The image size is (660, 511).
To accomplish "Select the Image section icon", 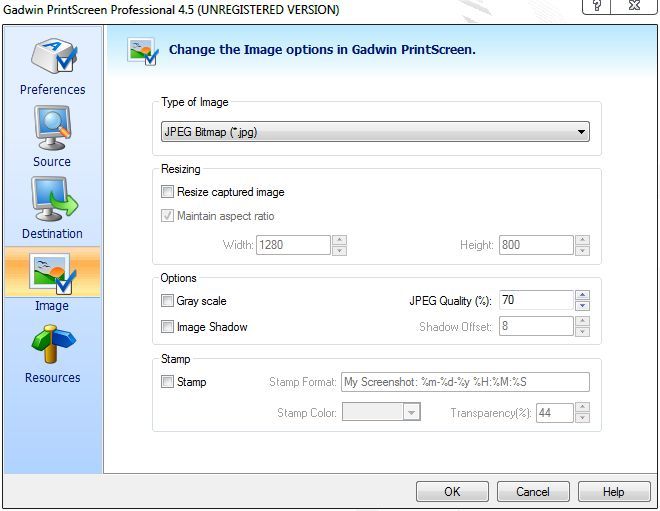I will click(52, 272).
